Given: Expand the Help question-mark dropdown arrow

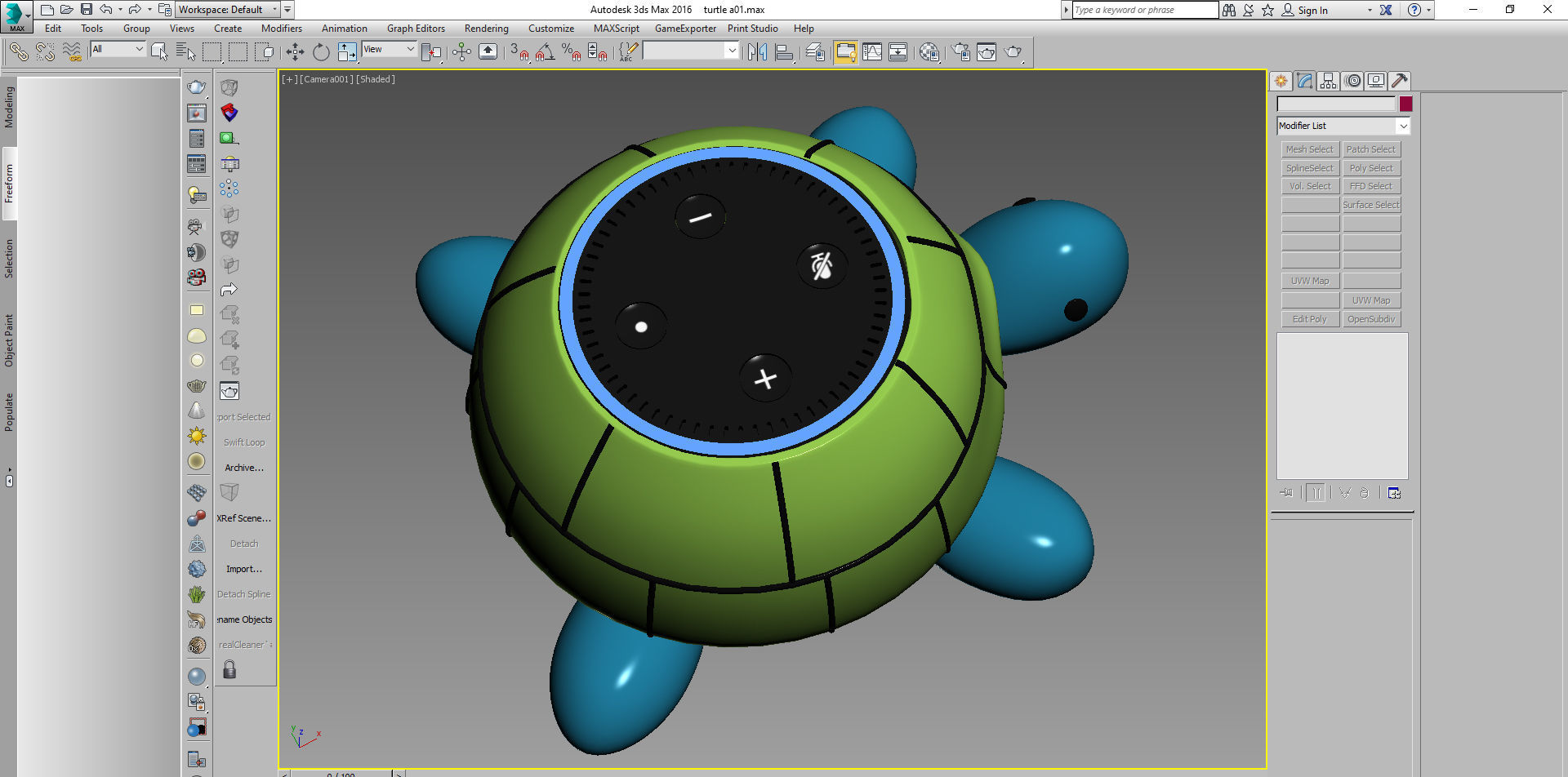Looking at the screenshot, I should (x=1428, y=10).
